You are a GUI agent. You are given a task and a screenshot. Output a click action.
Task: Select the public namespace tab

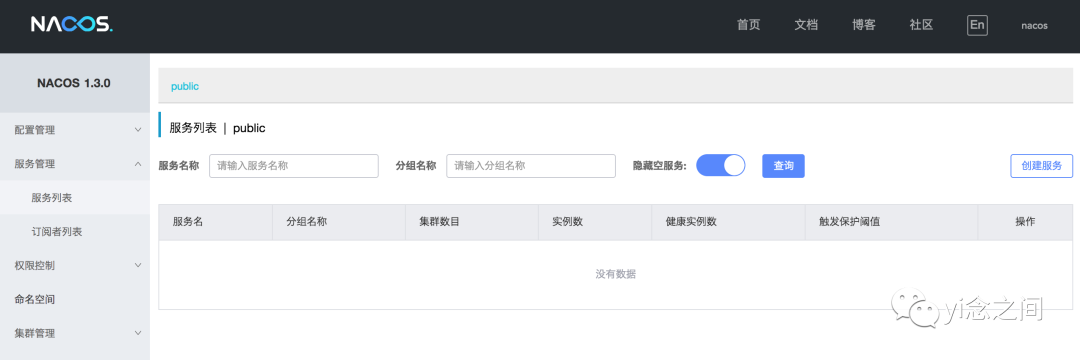[185, 86]
